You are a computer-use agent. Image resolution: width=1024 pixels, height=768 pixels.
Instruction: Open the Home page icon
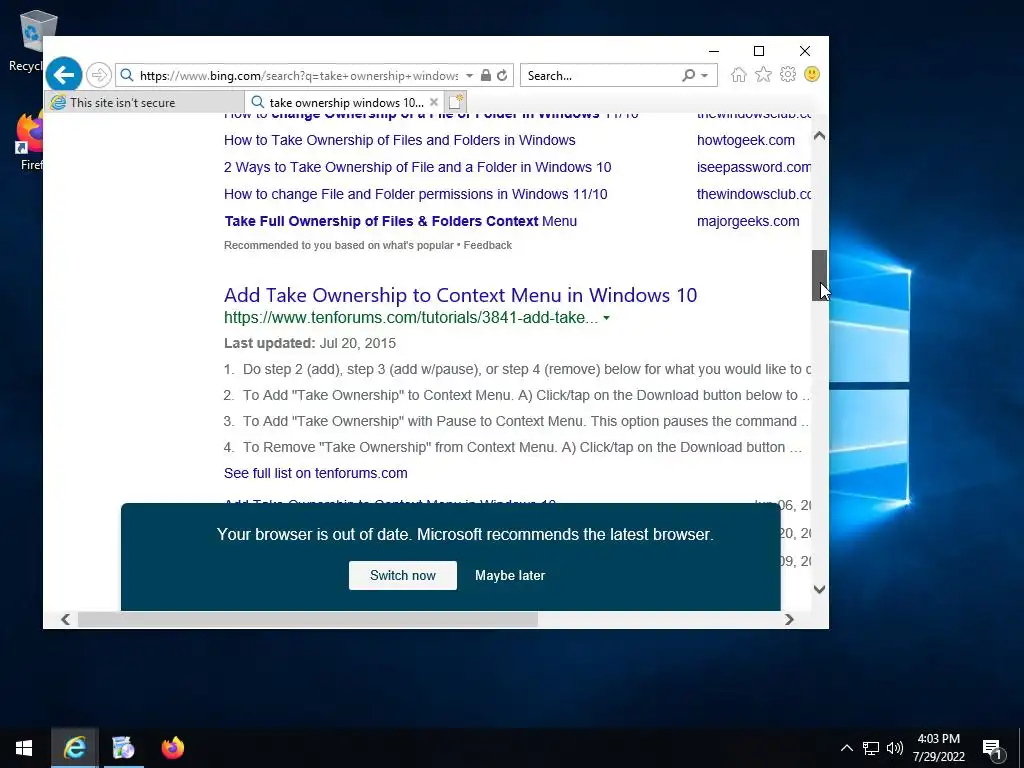[x=739, y=74]
